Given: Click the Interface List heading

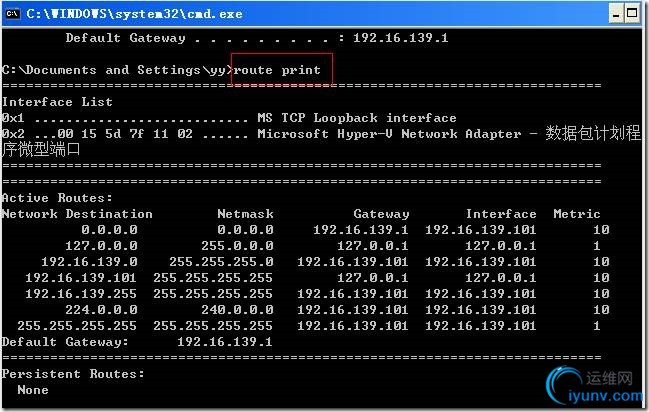Looking at the screenshot, I should coord(57,102).
